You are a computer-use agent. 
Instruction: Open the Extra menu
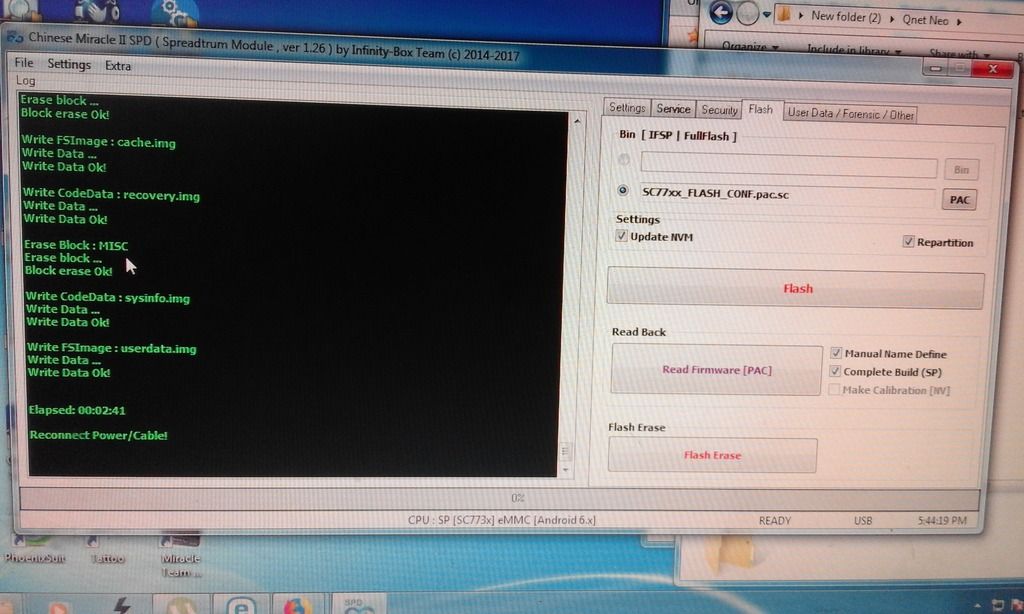[x=118, y=66]
